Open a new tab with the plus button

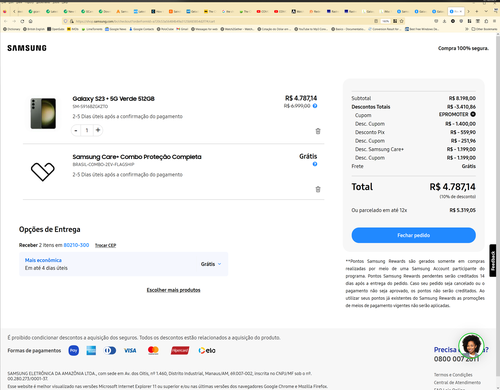coord(477,11)
